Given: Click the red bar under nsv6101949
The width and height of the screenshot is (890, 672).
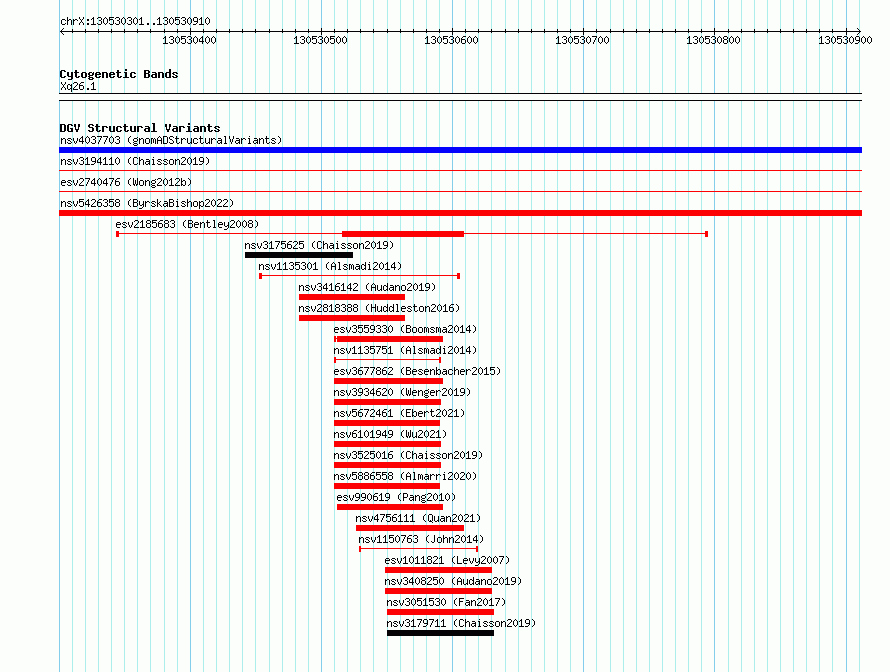Looking at the screenshot, I should tap(388, 444).
